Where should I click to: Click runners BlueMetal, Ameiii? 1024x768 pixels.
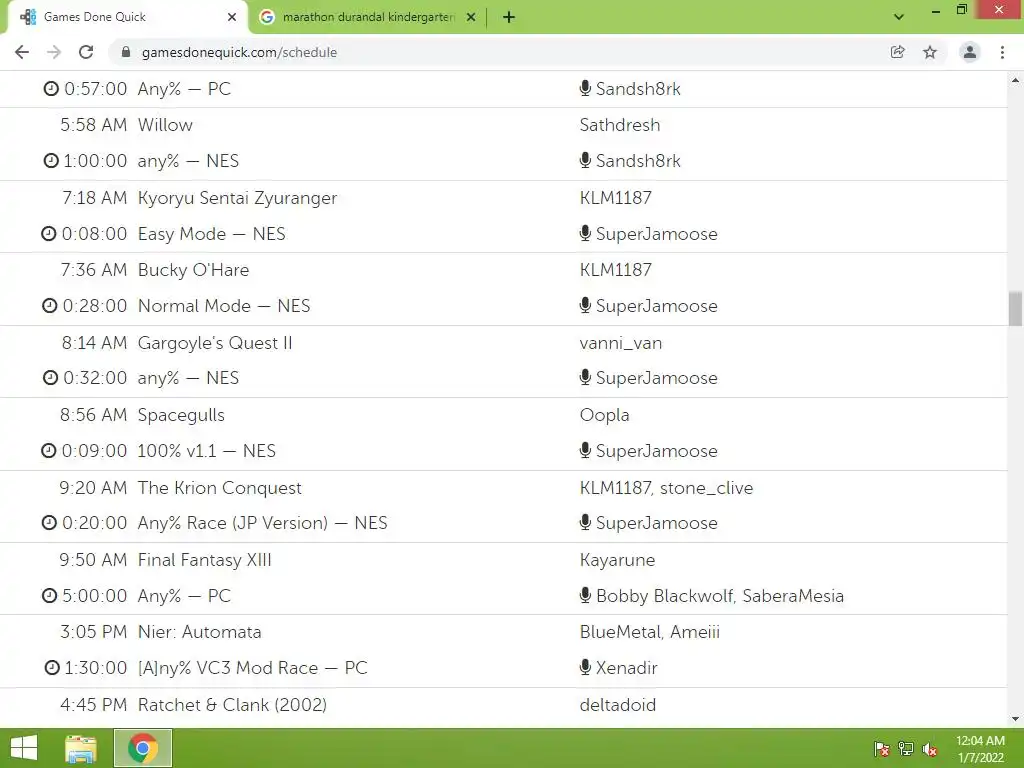click(x=649, y=632)
